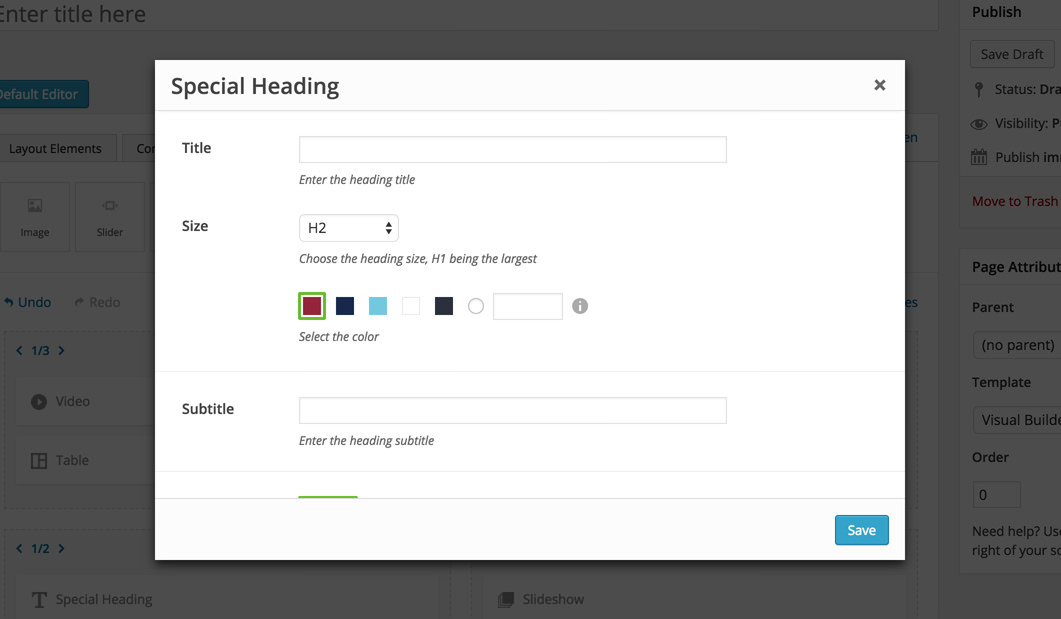Increase 1/2 column width with right chevron
Image resolution: width=1061 pixels, height=619 pixels.
click(61, 549)
